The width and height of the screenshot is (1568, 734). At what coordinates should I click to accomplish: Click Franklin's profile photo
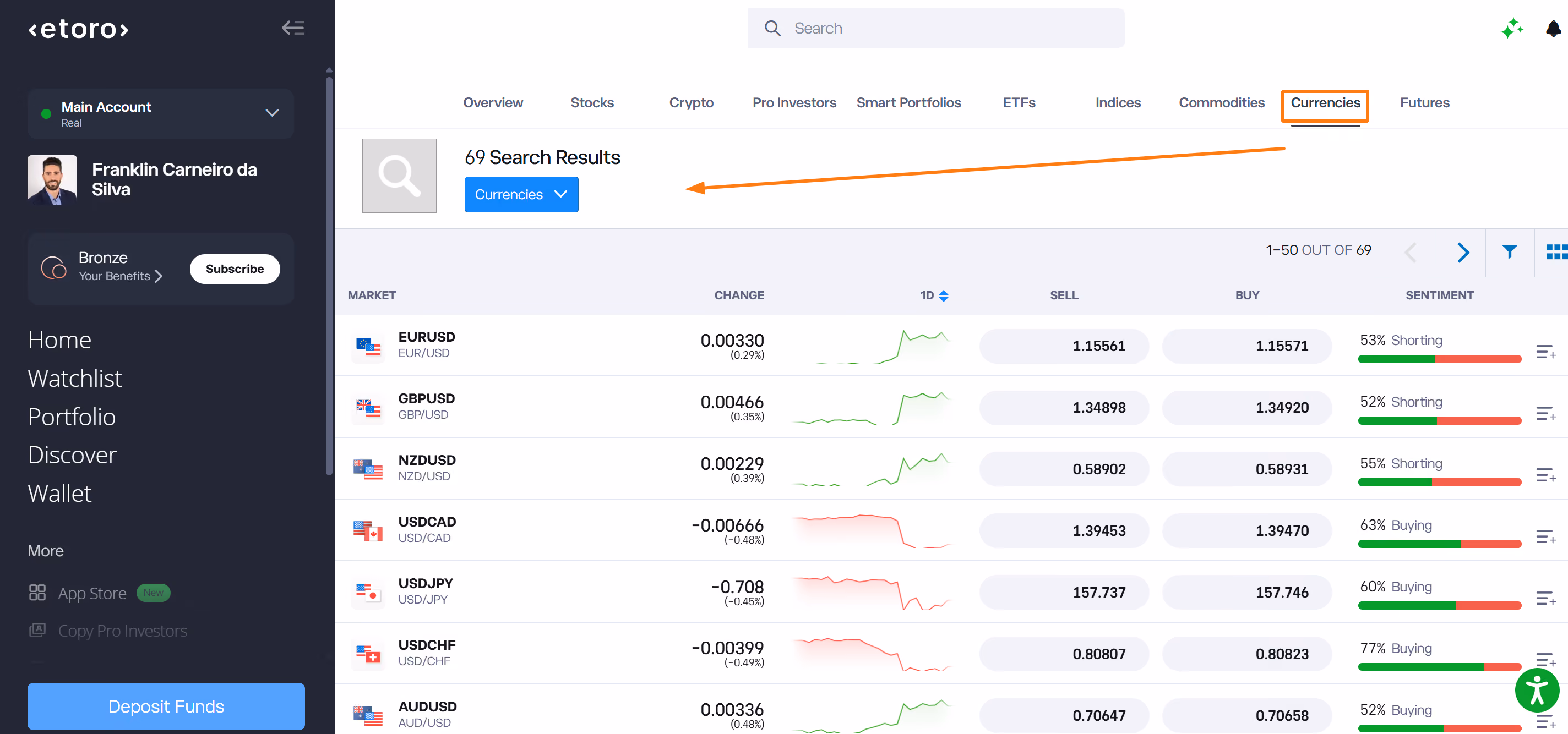[52, 179]
